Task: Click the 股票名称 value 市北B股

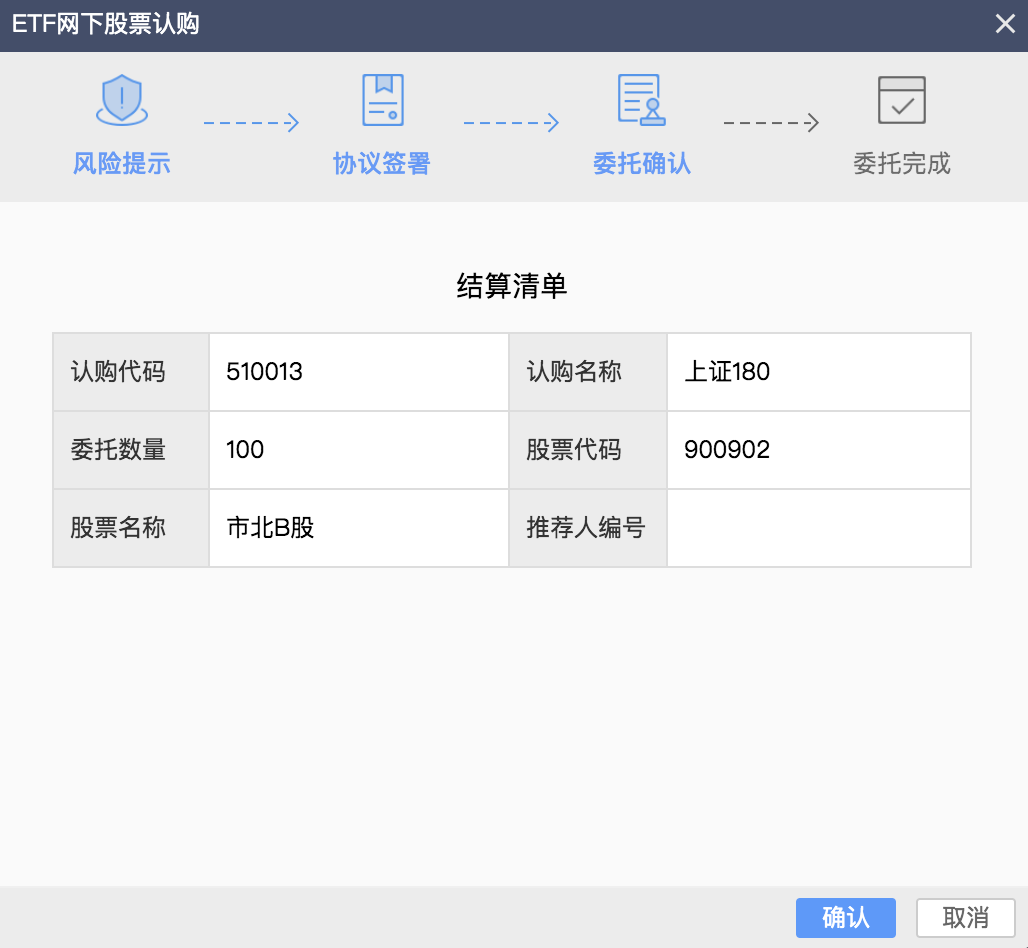Action: [271, 528]
